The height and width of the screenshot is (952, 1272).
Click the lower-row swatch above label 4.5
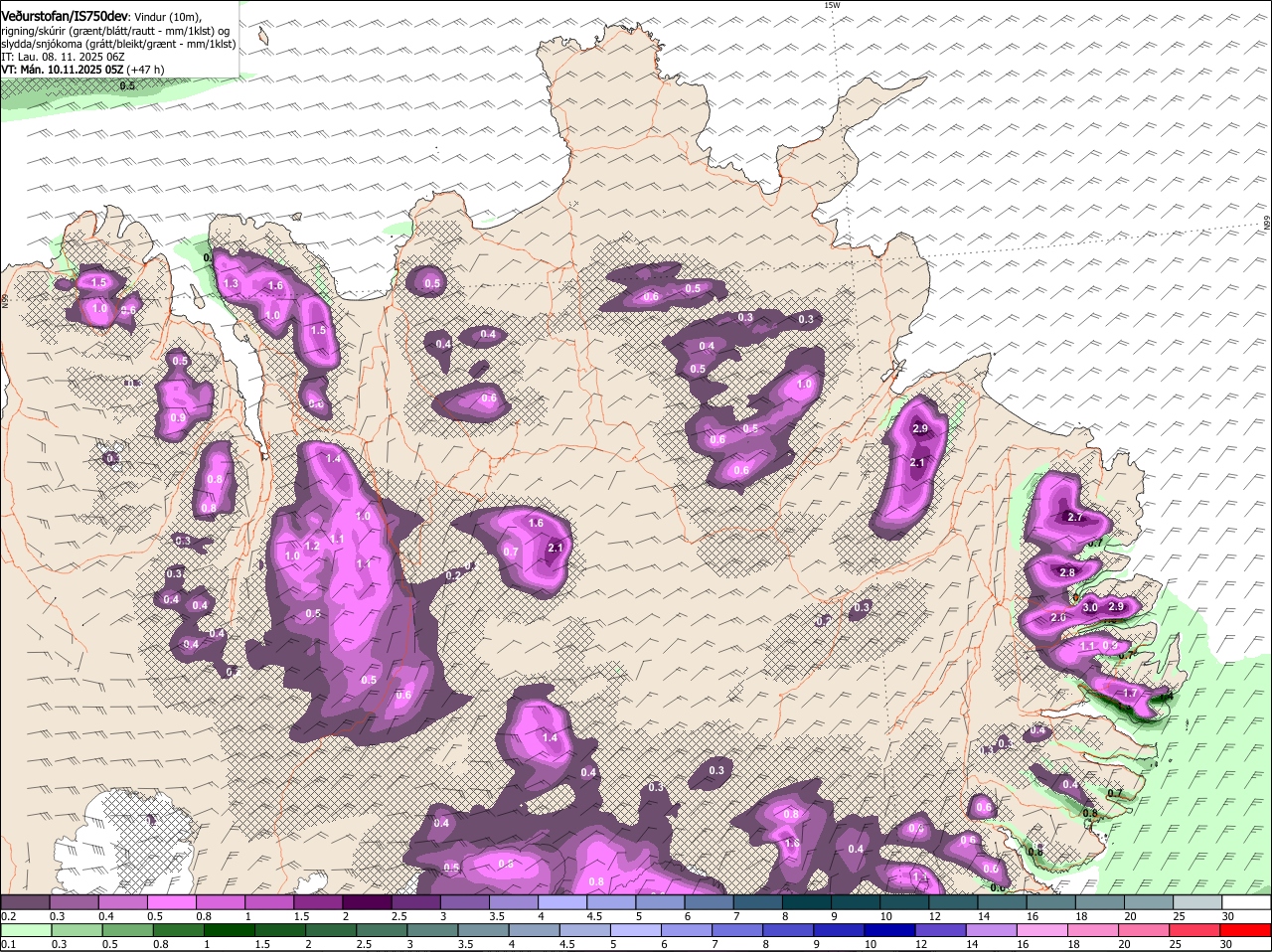584,930
